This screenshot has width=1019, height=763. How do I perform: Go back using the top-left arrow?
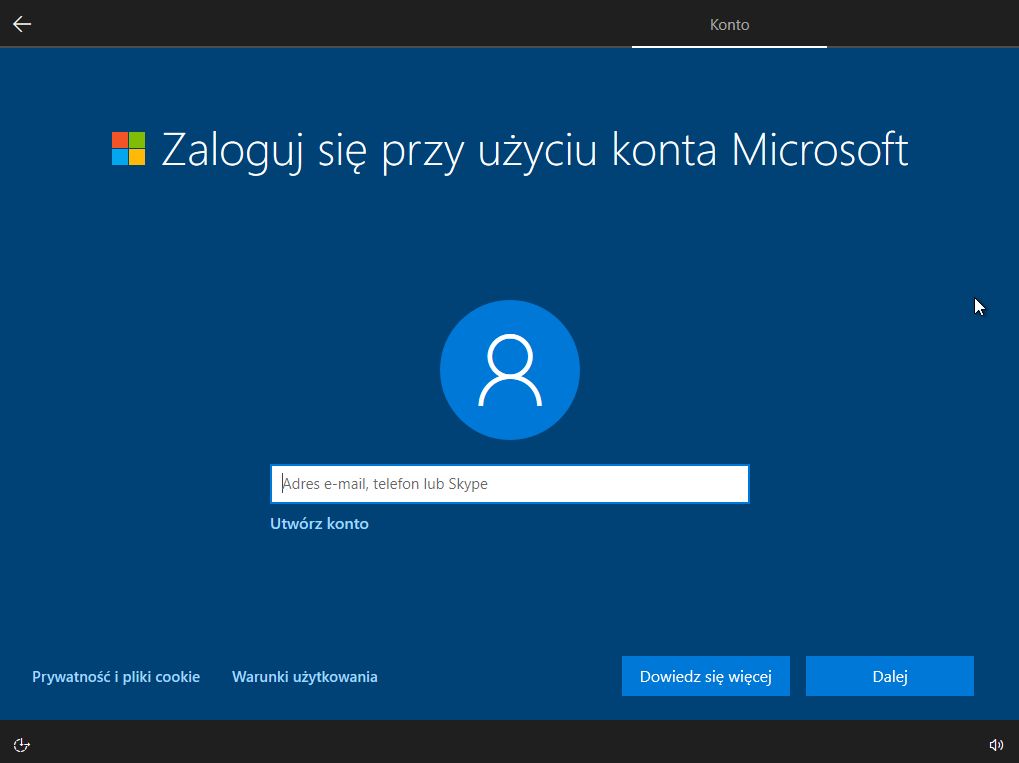[x=22, y=24]
